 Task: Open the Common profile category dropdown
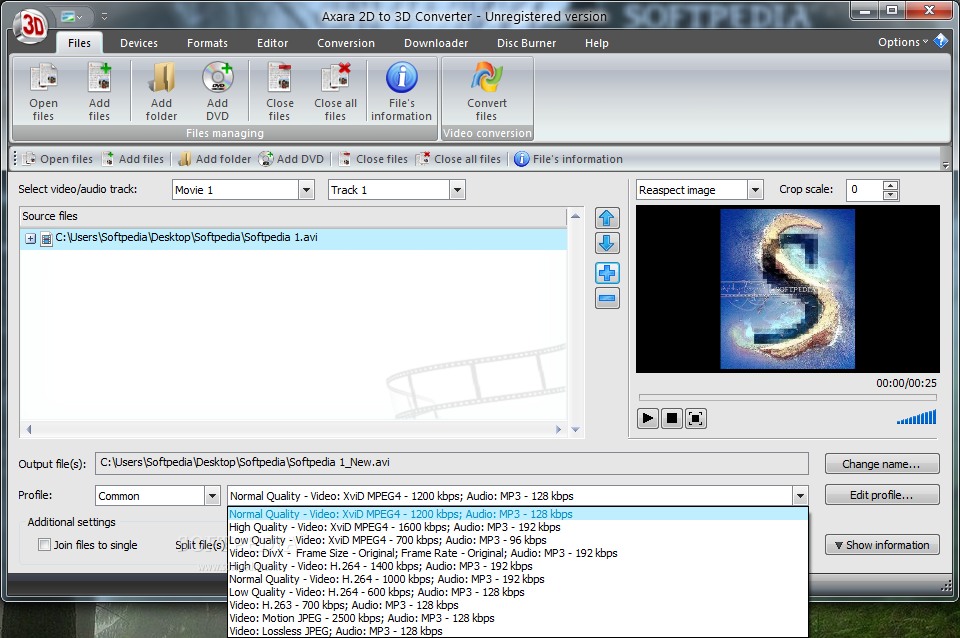tap(212, 496)
